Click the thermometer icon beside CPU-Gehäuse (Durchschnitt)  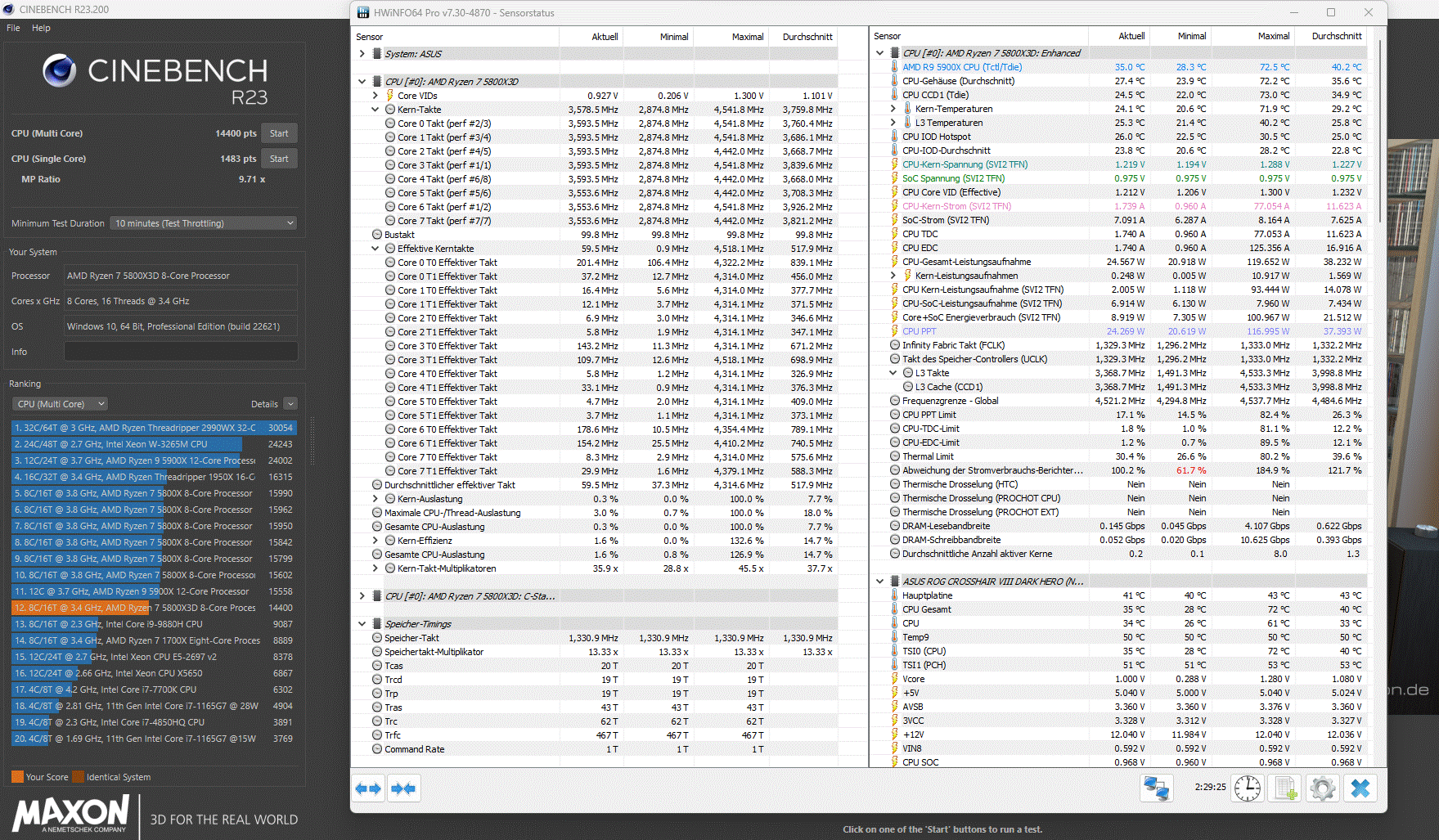click(894, 81)
